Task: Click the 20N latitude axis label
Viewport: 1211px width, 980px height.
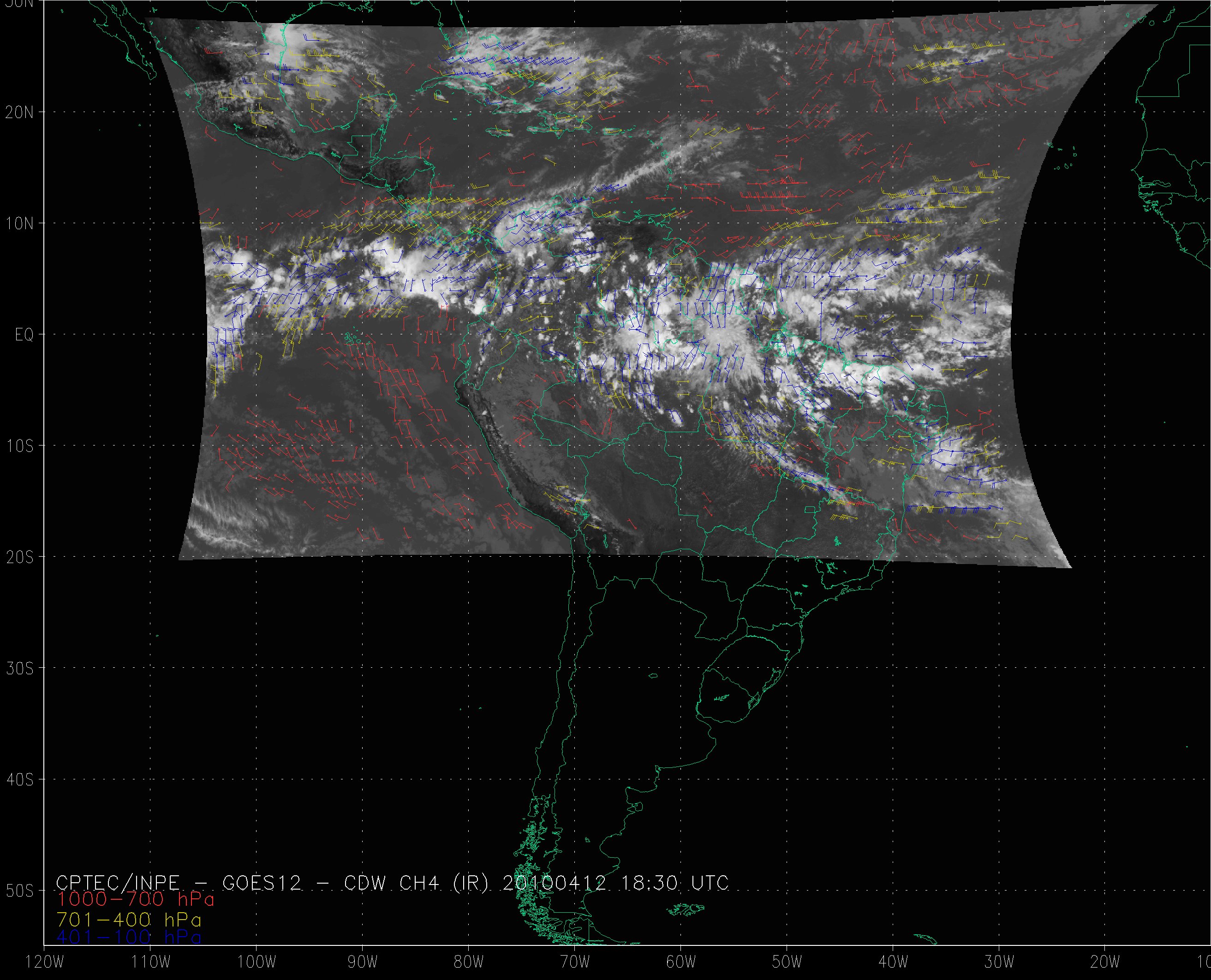Action: point(19,113)
